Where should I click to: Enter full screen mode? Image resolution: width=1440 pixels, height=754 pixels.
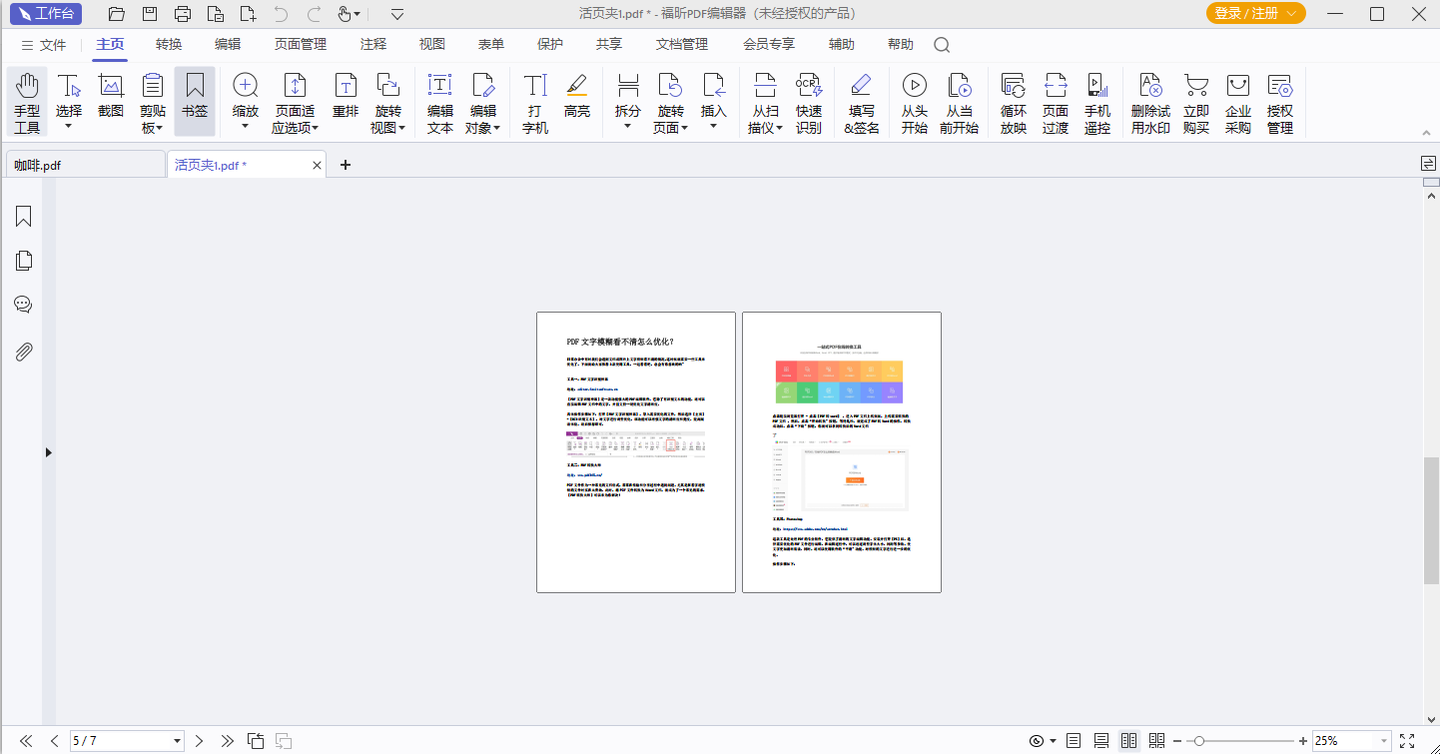point(1407,741)
